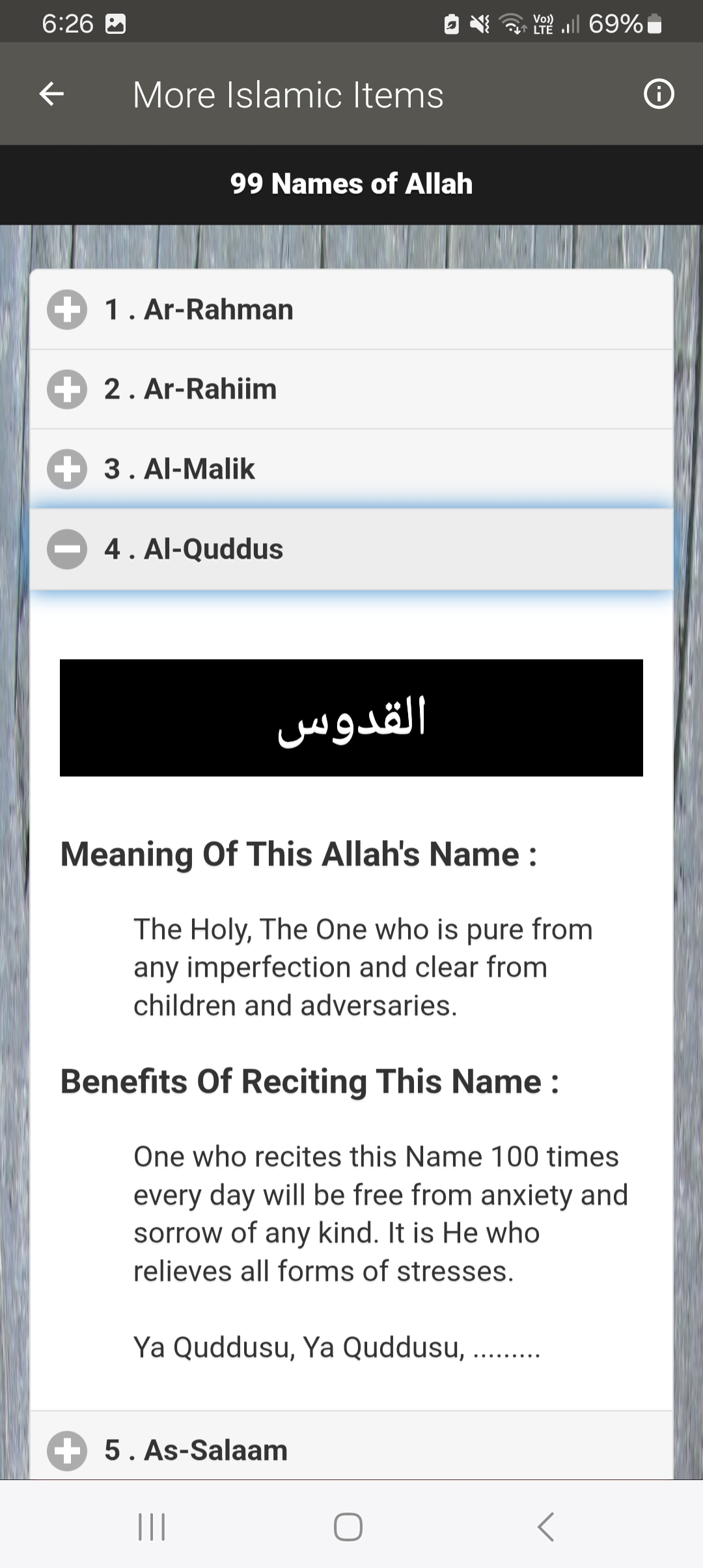Tap Android home button
Viewport: 703px width, 1568px height.
[x=348, y=1526]
